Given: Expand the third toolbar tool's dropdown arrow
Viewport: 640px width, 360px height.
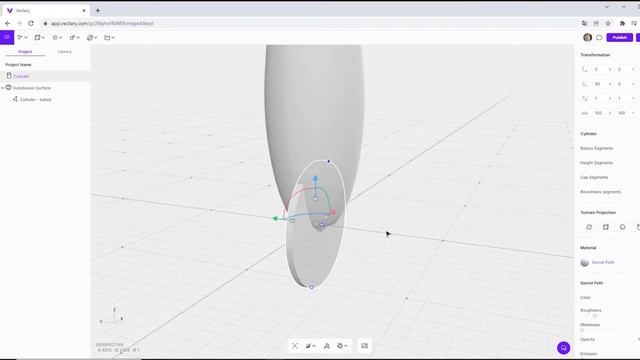Looking at the screenshot, I should point(61,38).
